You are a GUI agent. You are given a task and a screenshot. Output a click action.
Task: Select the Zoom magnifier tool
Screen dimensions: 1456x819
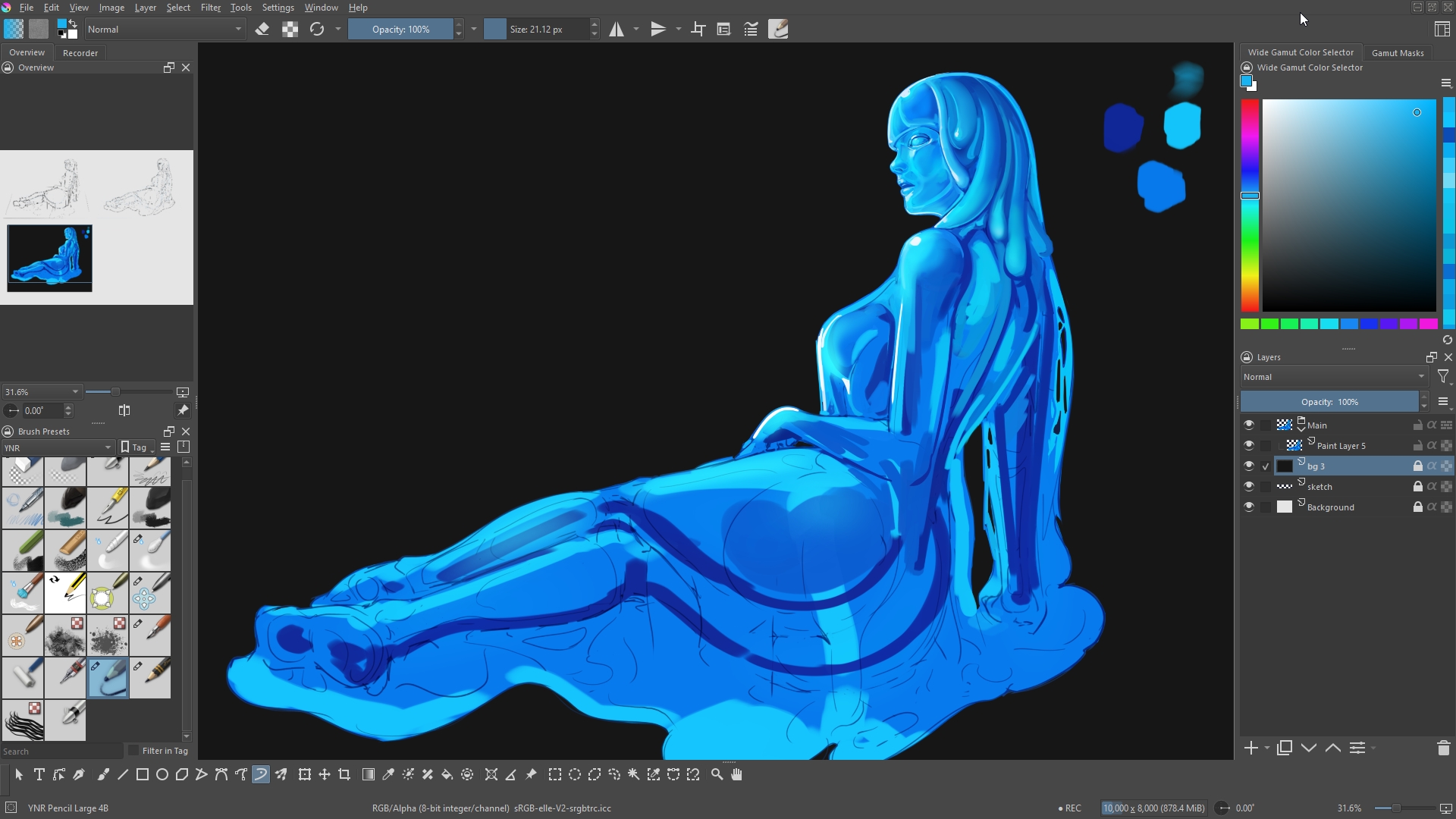click(717, 774)
